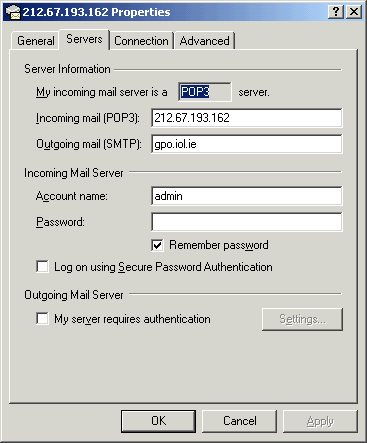Close the Properties dialog with X
The height and width of the screenshot is (443, 367).
[354, 12]
